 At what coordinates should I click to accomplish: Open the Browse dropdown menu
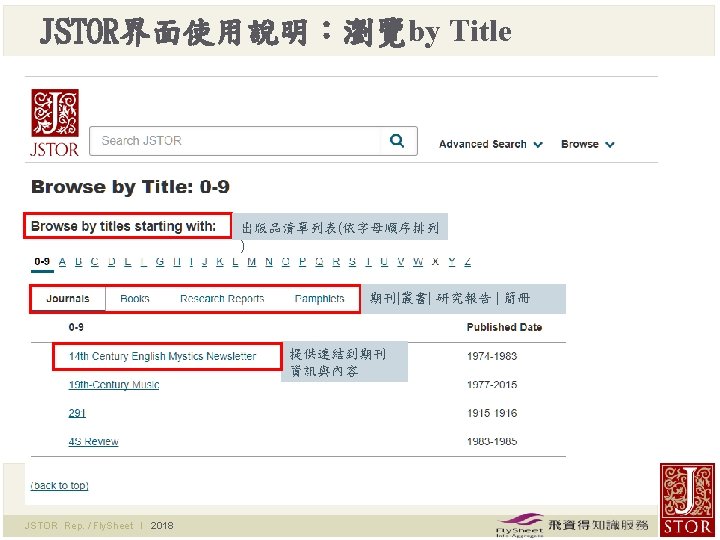(587, 144)
